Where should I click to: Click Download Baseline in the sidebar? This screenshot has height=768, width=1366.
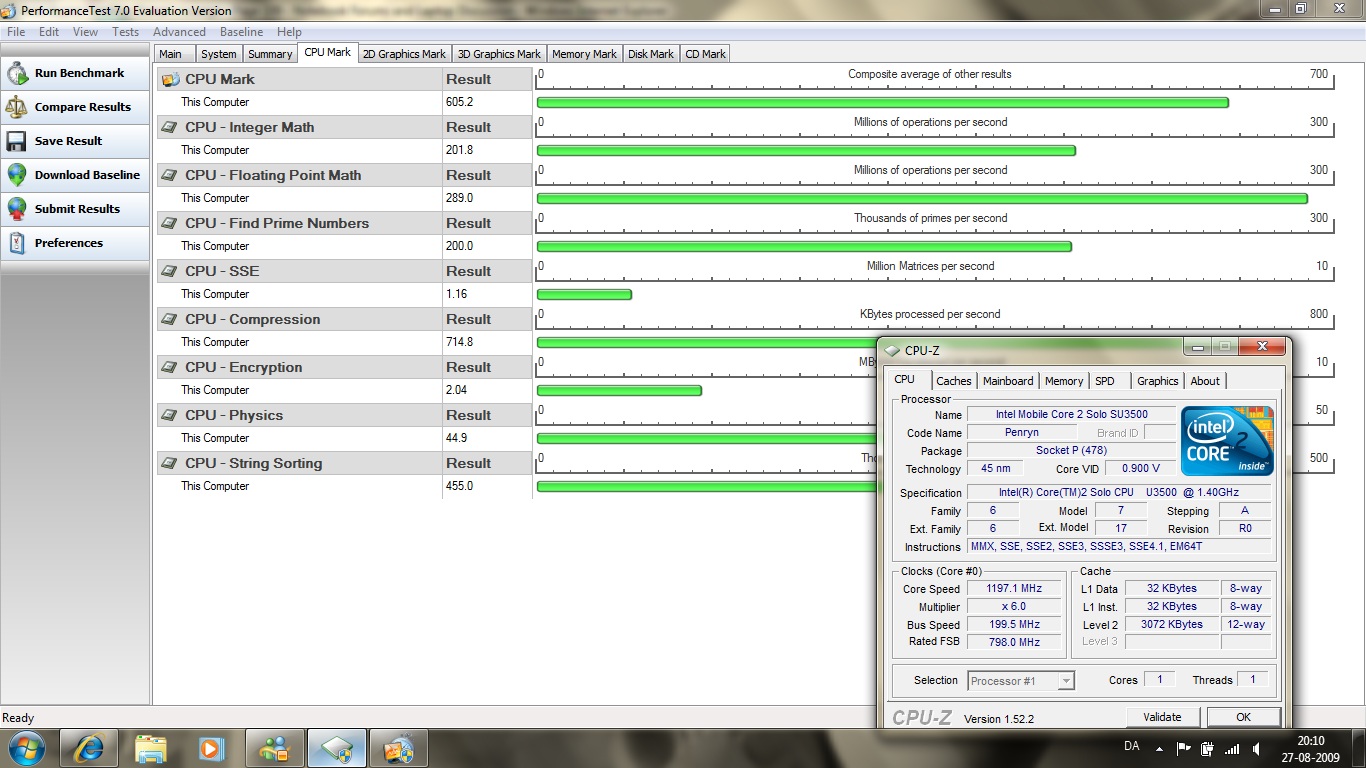[75, 175]
